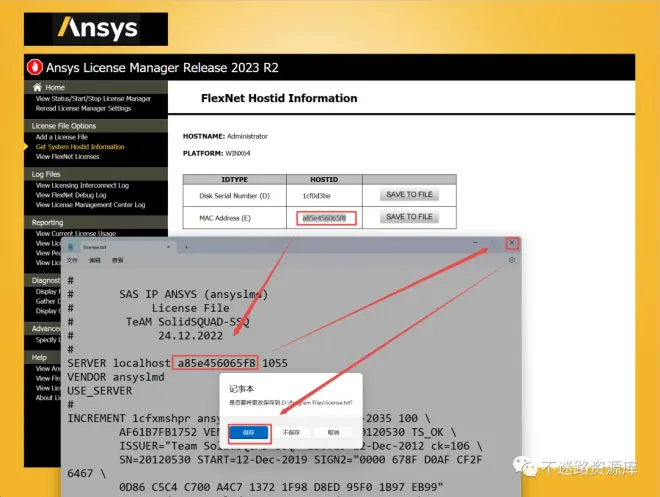This screenshot has width=660, height=497.
Task: Click the Ansys logo at top
Action: (97, 27)
